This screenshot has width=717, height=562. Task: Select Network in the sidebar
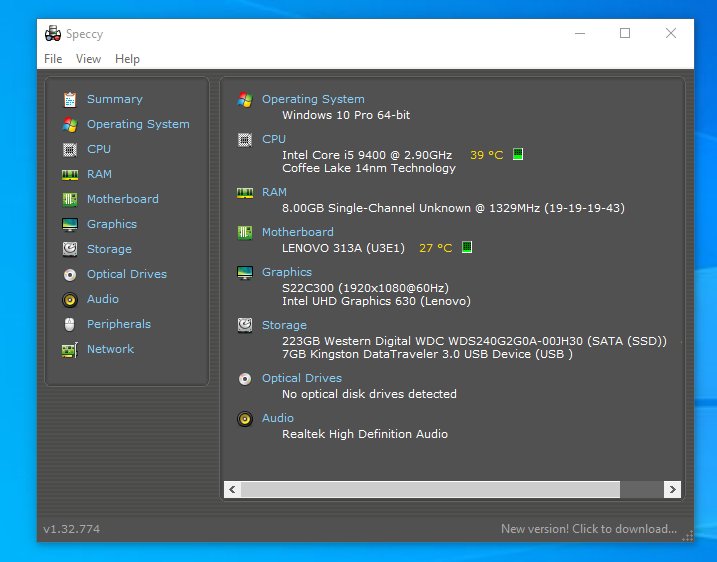(110, 349)
